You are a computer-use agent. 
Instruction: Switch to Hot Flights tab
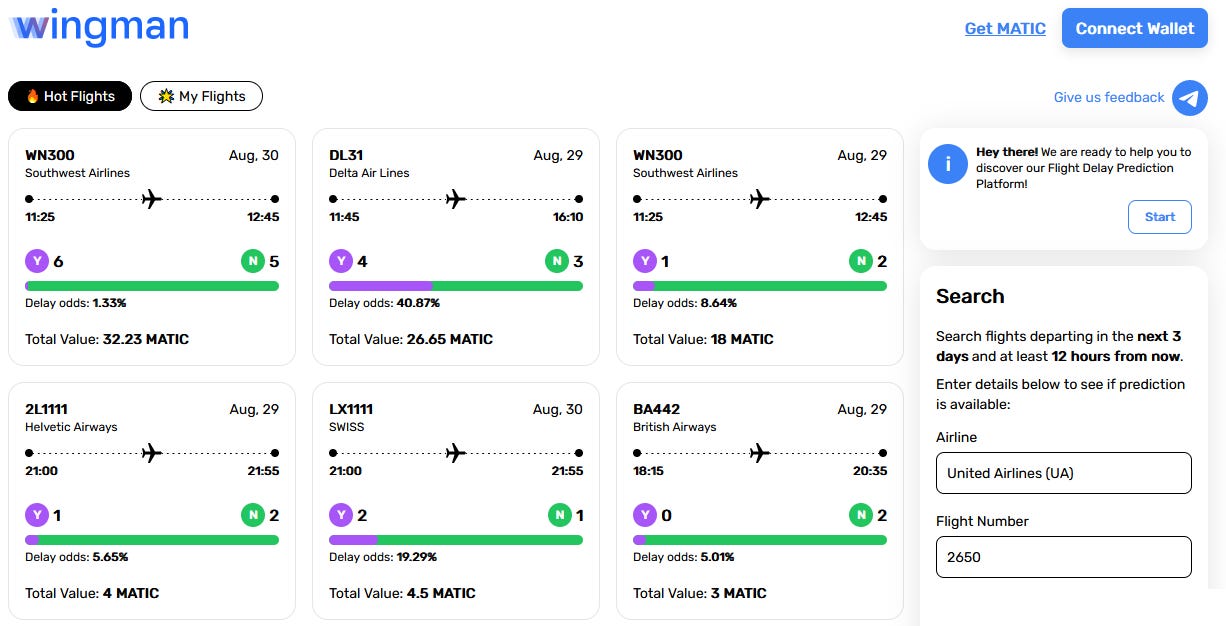coord(70,96)
